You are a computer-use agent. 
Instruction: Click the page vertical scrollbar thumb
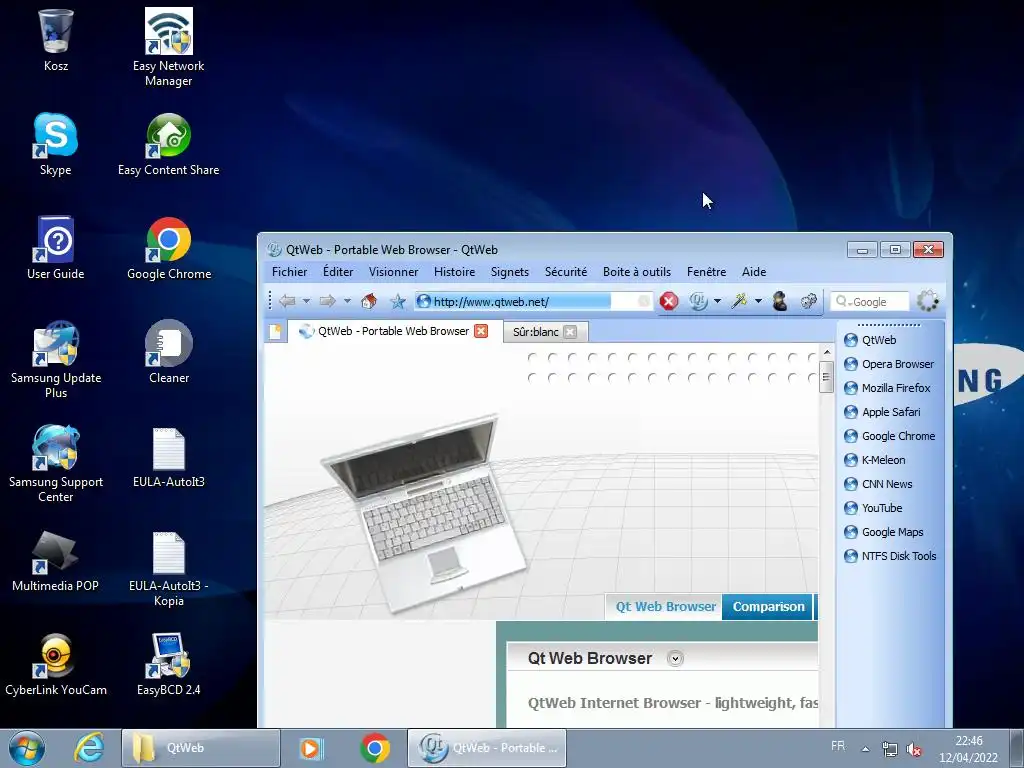826,377
